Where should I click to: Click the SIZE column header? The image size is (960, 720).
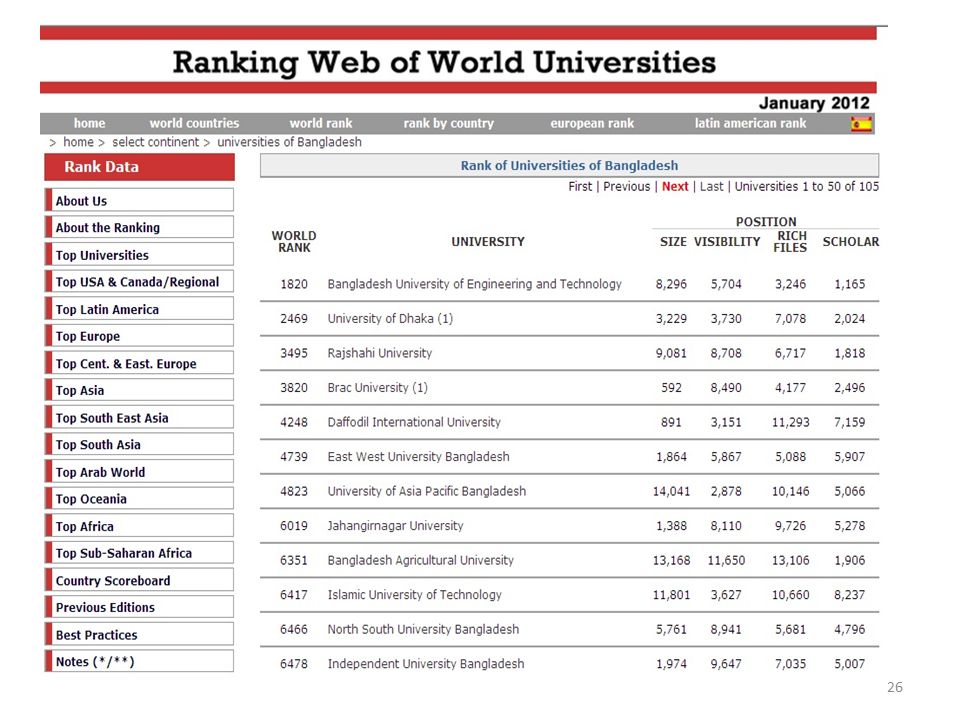point(673,242)
